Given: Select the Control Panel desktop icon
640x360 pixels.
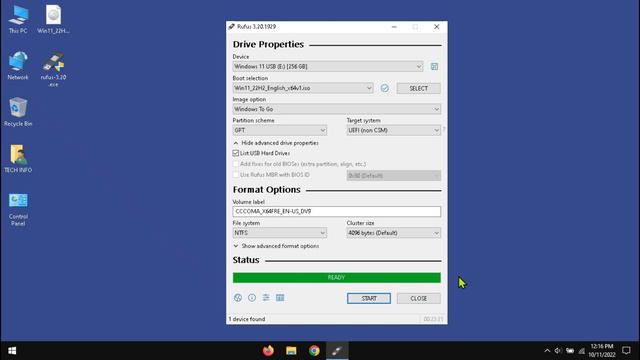Looking at the screenshot, I should click(x=18, y=209).
